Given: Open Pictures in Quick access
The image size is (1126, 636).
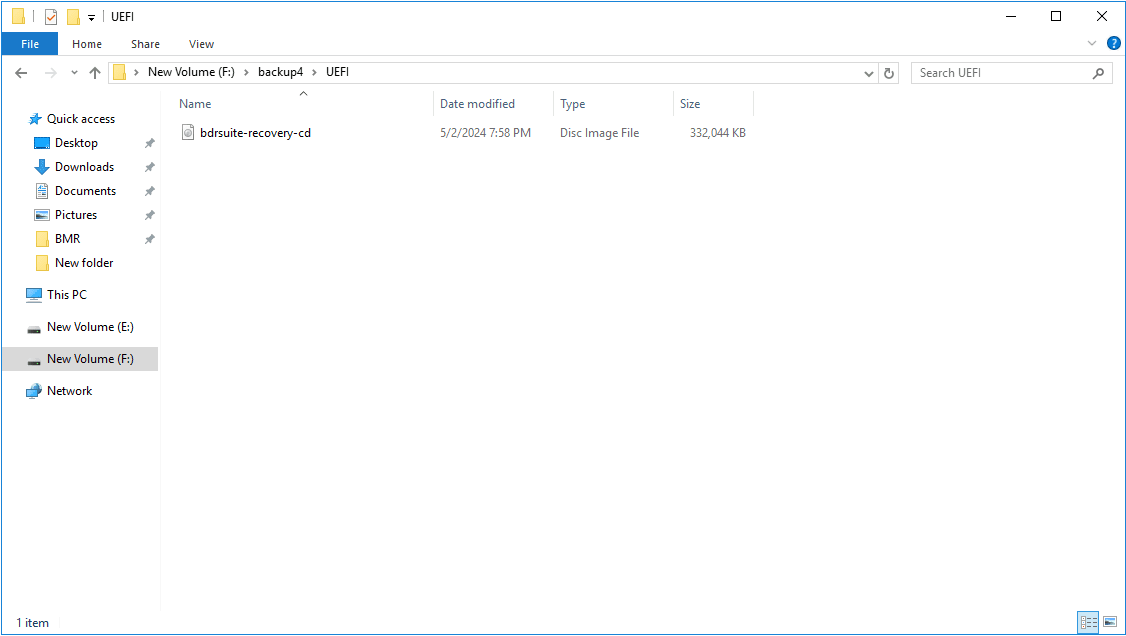Looking at the screenshot, I should point(75,215).
